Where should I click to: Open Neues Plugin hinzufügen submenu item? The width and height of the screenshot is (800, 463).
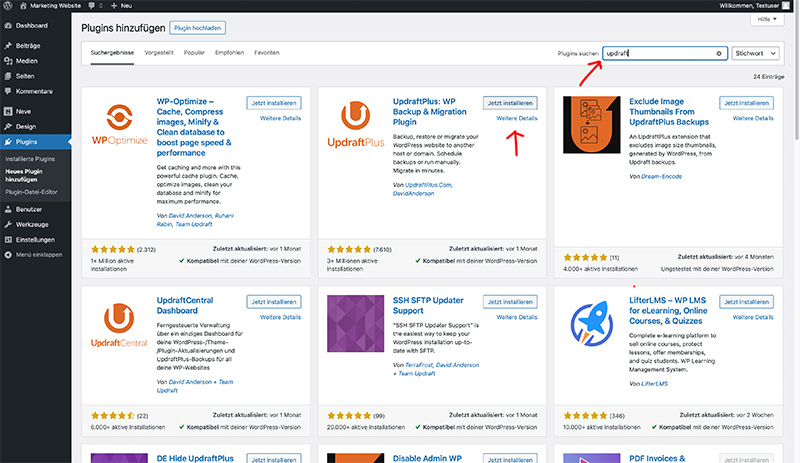pyautogui.click(x=24, y=176)
